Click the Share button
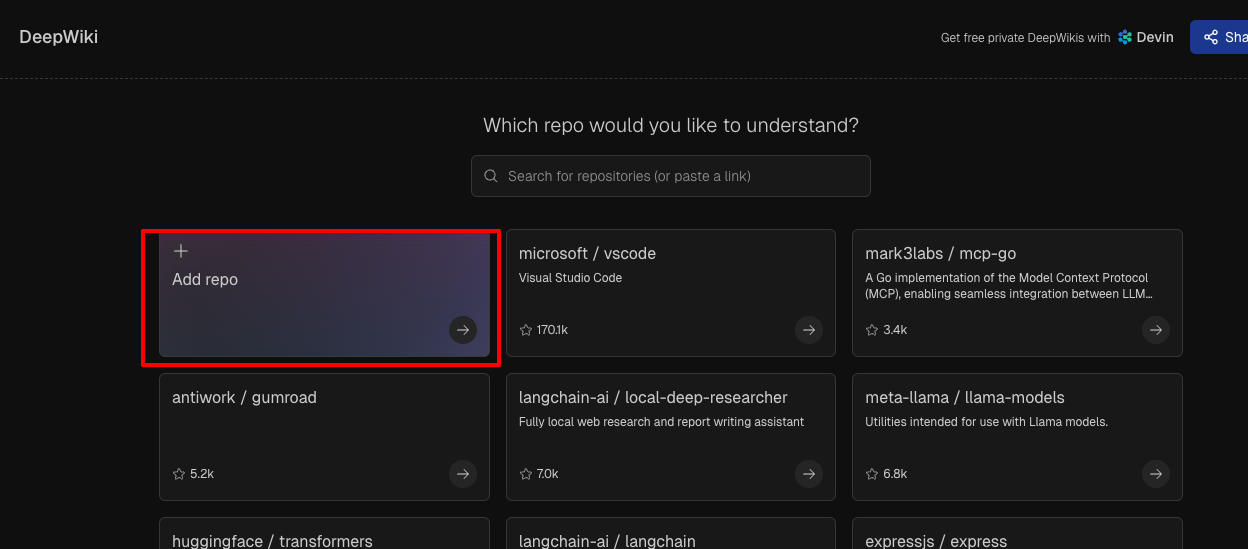Viewport: 1248px width, 549px height. [x=1219, y=37]
